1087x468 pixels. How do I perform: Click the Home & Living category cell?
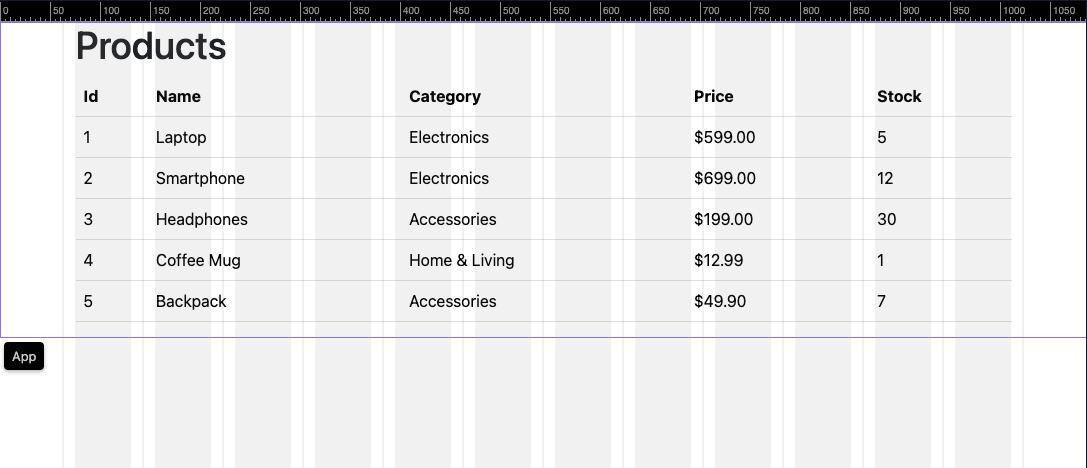[462, 261]
